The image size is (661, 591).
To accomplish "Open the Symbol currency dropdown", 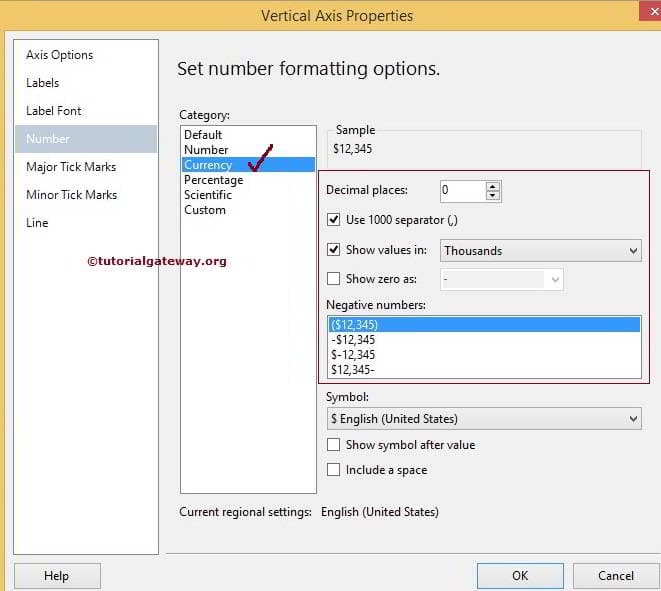I will tap(484, 419).
